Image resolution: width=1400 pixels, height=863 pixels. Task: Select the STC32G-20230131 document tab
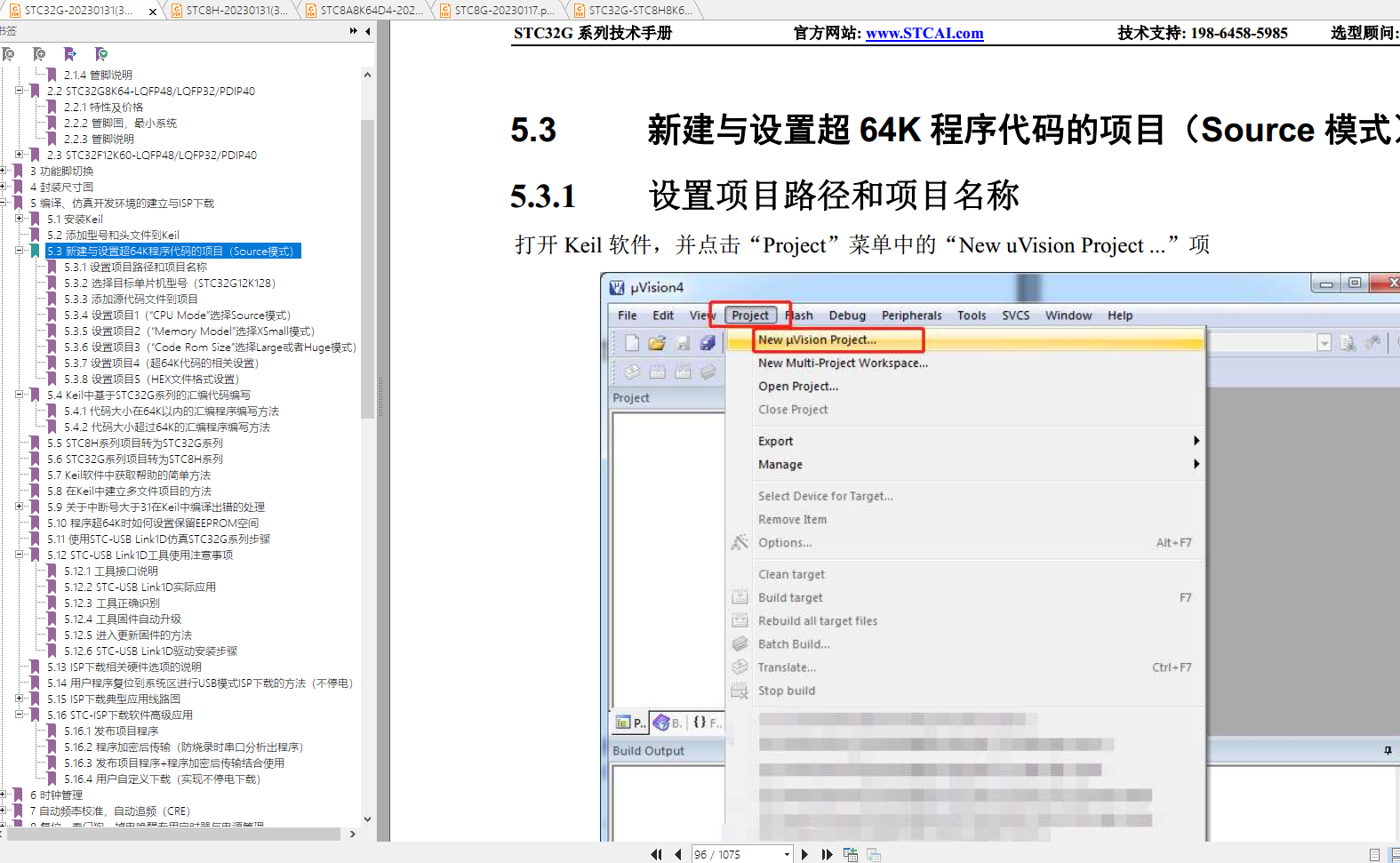[x=78, y=11]
